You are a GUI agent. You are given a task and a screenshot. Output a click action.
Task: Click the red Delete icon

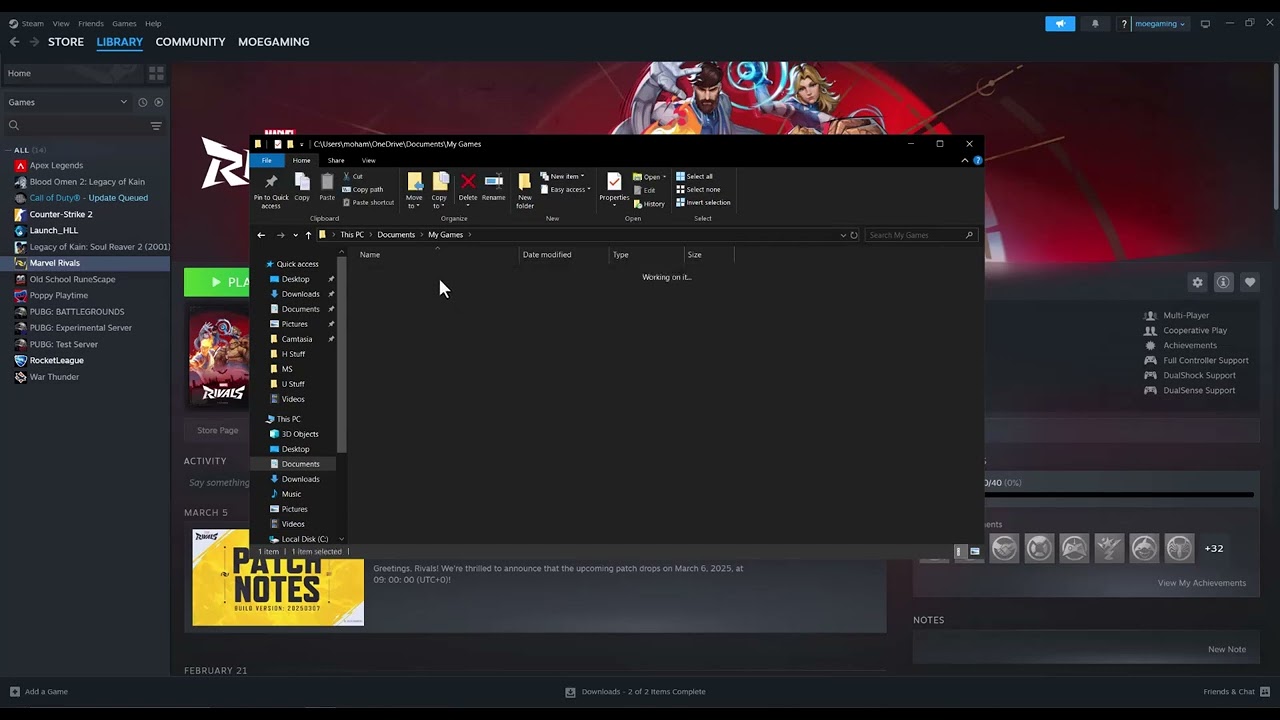tap(468, 181)
